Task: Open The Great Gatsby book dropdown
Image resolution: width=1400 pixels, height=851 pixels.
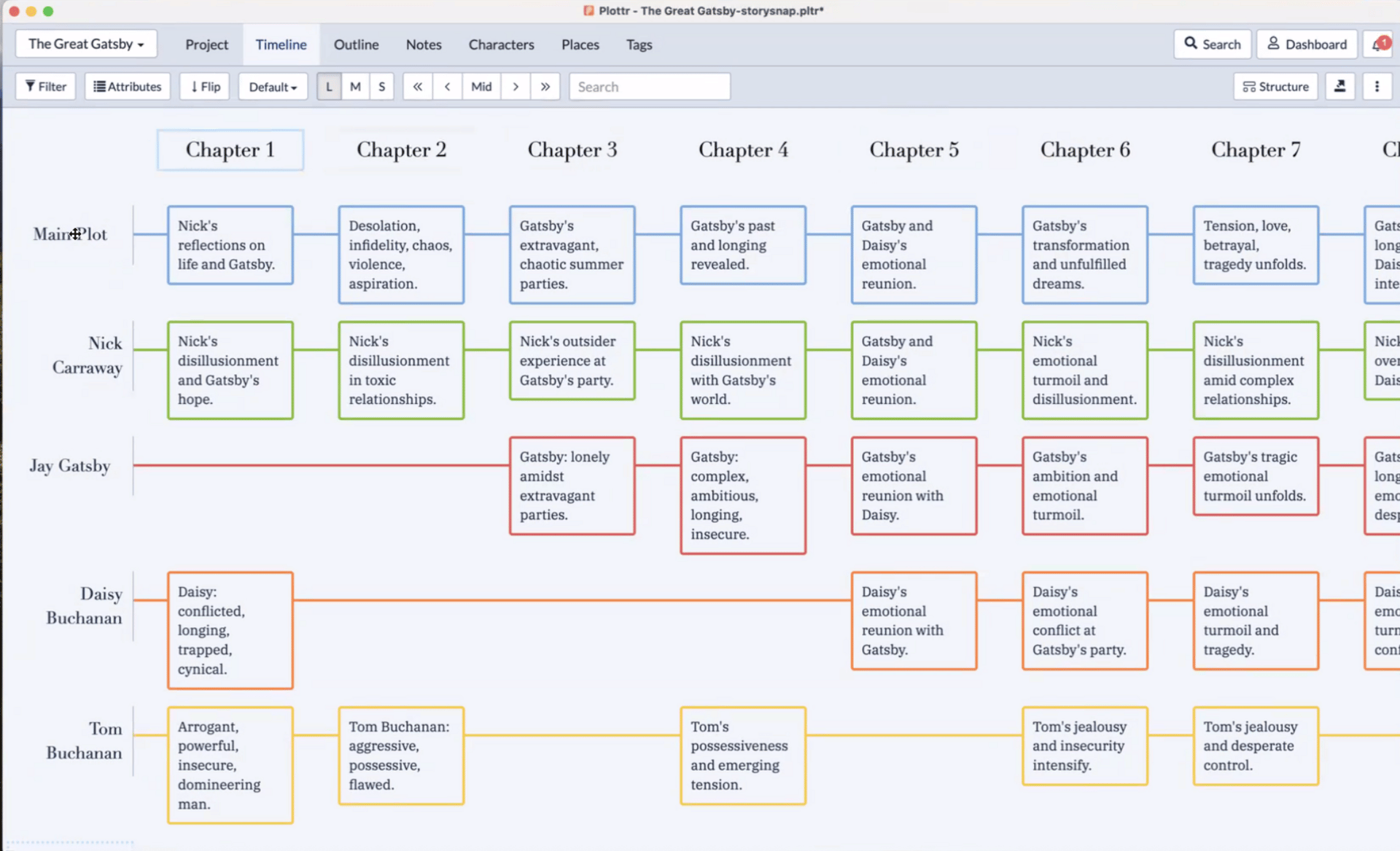Action: tap(86, 44)
